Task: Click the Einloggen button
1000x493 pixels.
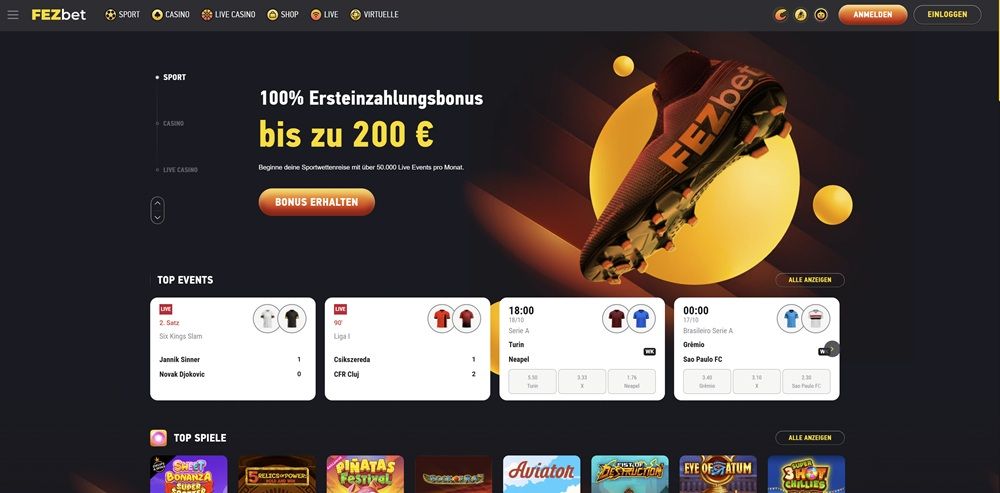Action: pyautogui.click(x=947, y=15)
